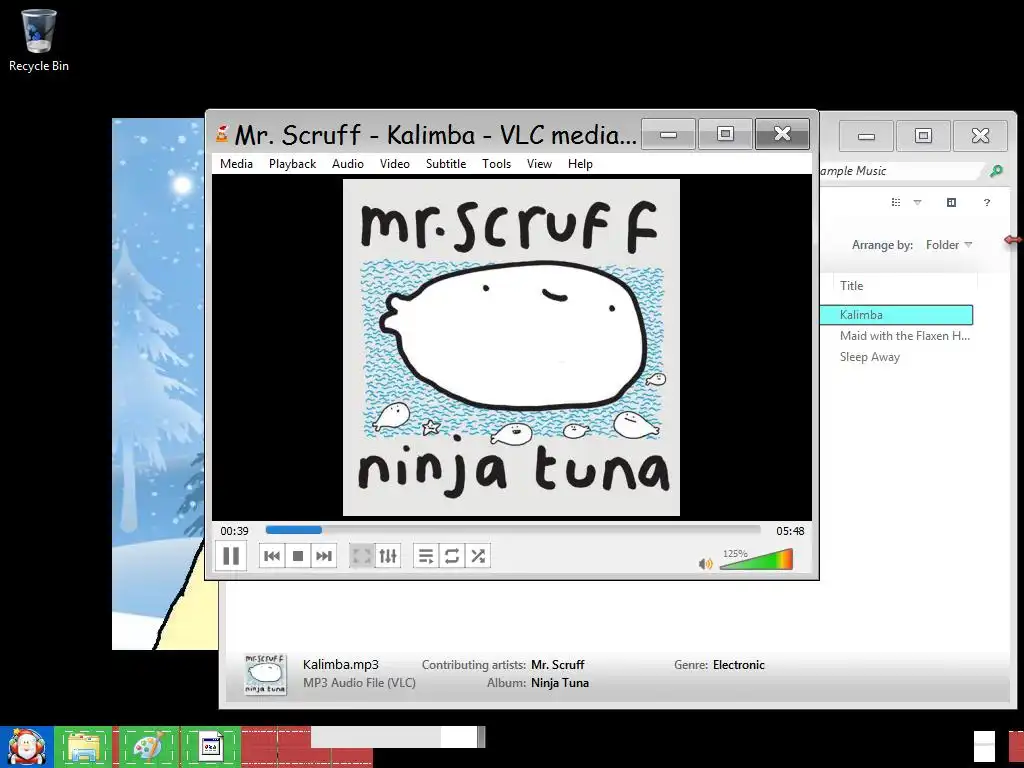The image size is (1024, 768).
Task: Stop playback in VLC
Action: [298, 556]
